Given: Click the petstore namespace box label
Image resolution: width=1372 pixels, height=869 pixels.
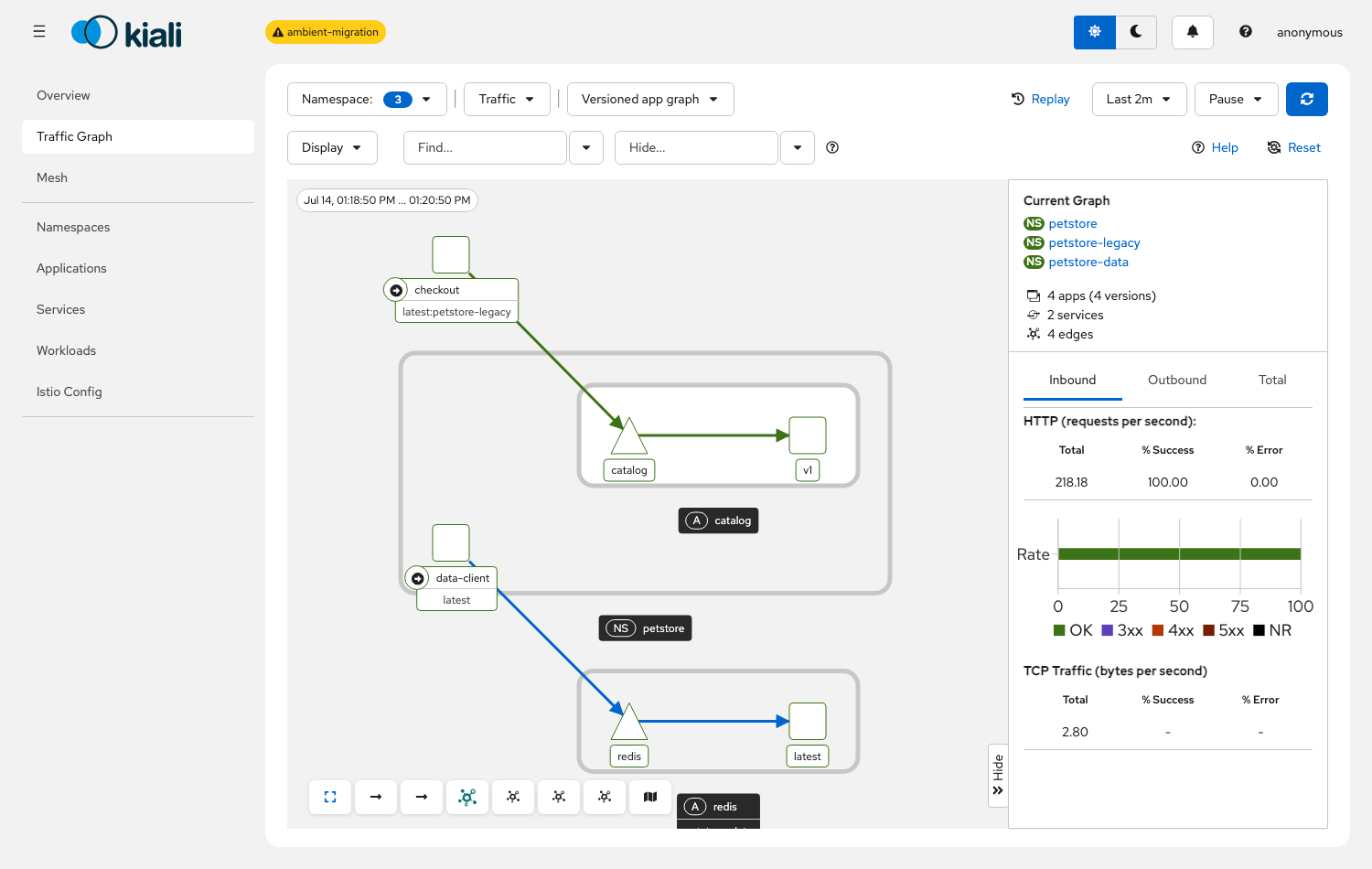Looking at the screenshot, I should click(x=646, y=628).
